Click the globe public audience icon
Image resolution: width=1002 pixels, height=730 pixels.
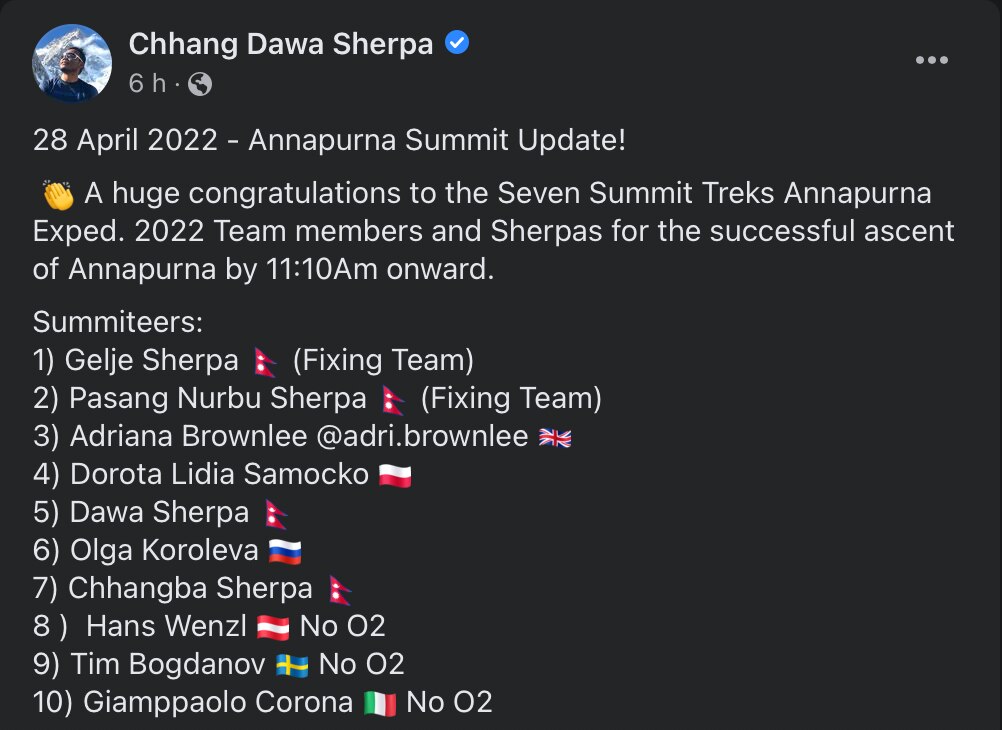coord(200,85)
